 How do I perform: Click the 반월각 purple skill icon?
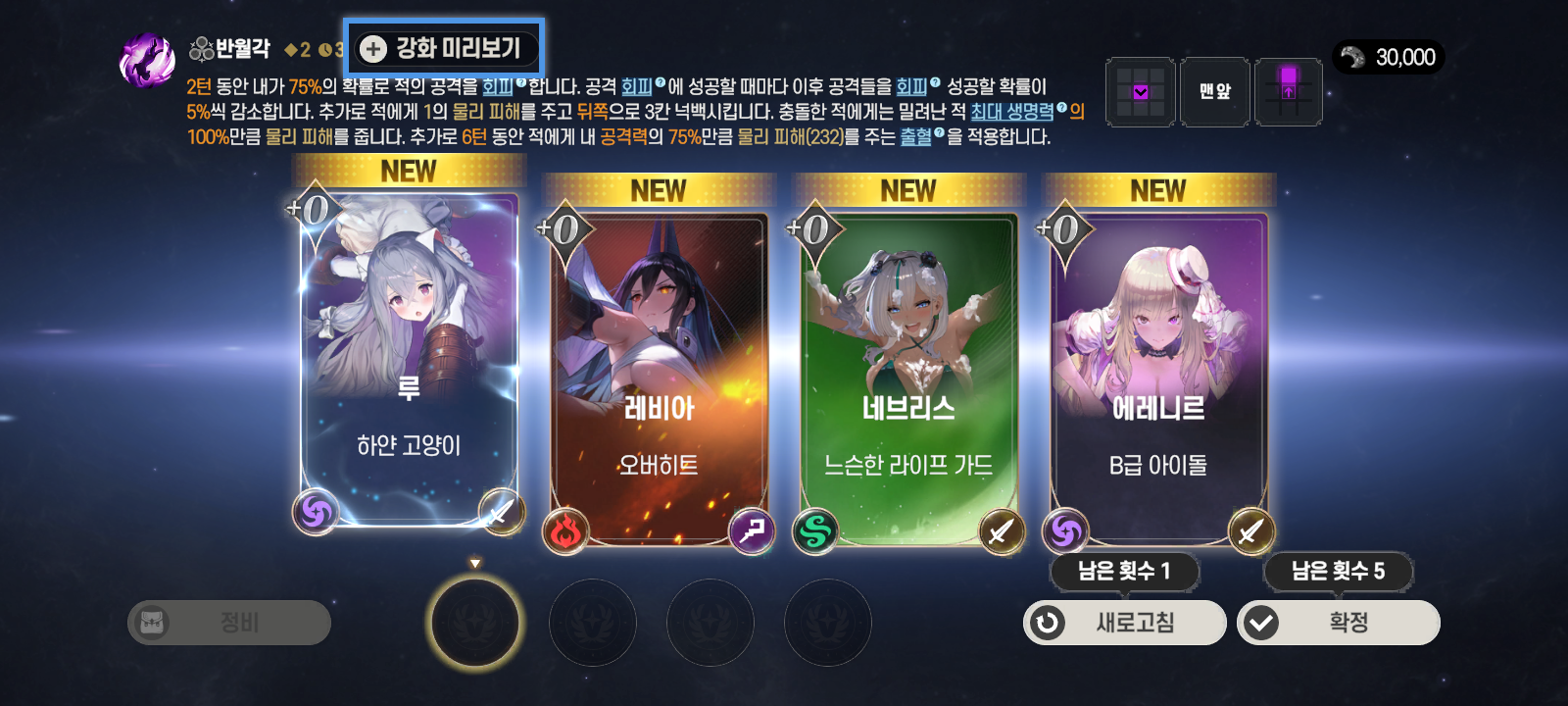(147, 59)
